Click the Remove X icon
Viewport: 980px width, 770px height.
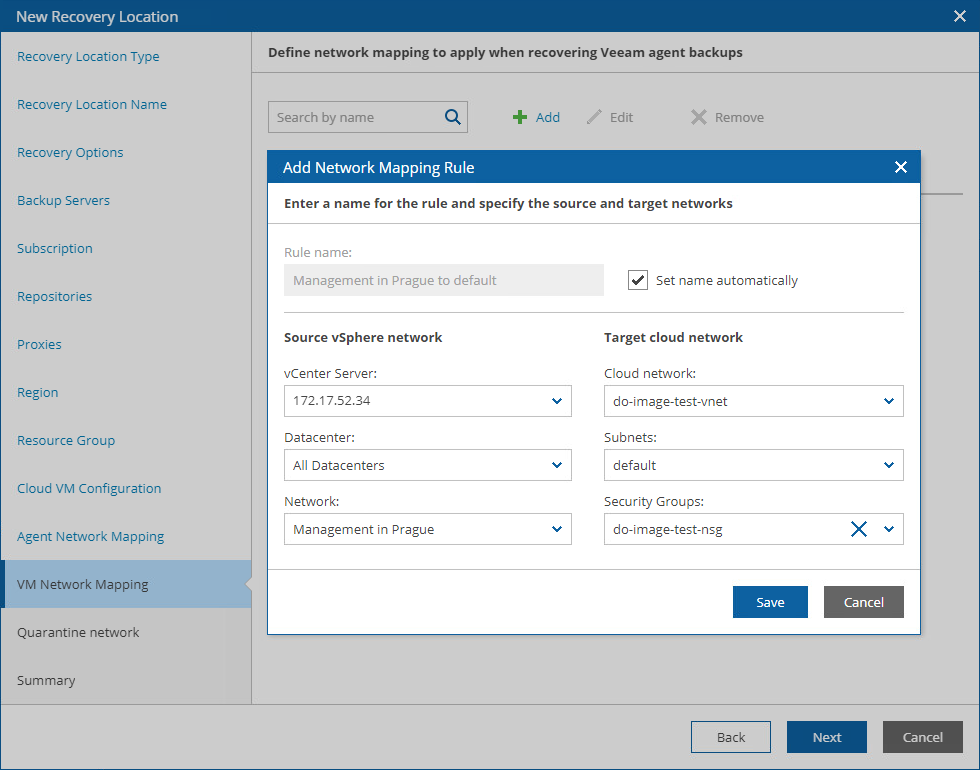click(x=698, y=117)
